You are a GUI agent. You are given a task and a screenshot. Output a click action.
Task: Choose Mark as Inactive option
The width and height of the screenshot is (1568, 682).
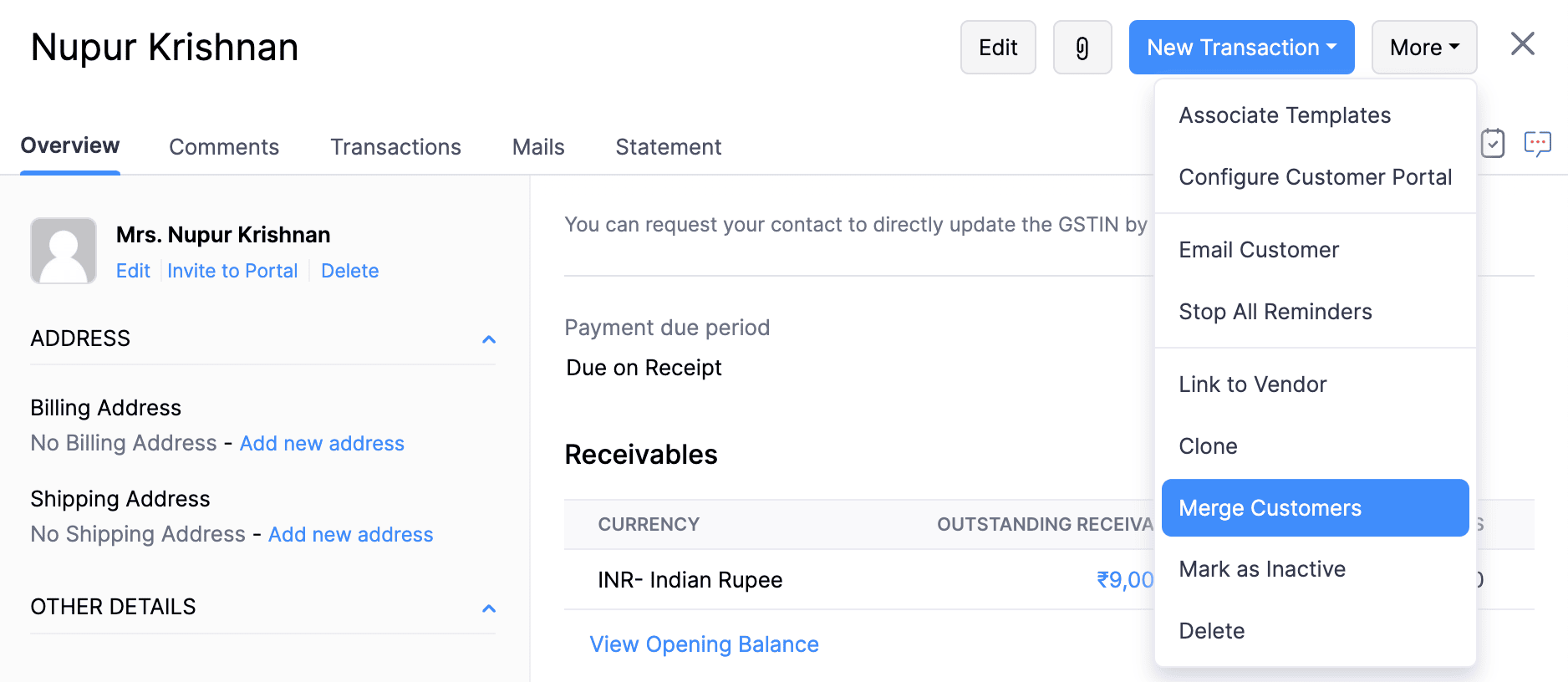point(1262,569)
